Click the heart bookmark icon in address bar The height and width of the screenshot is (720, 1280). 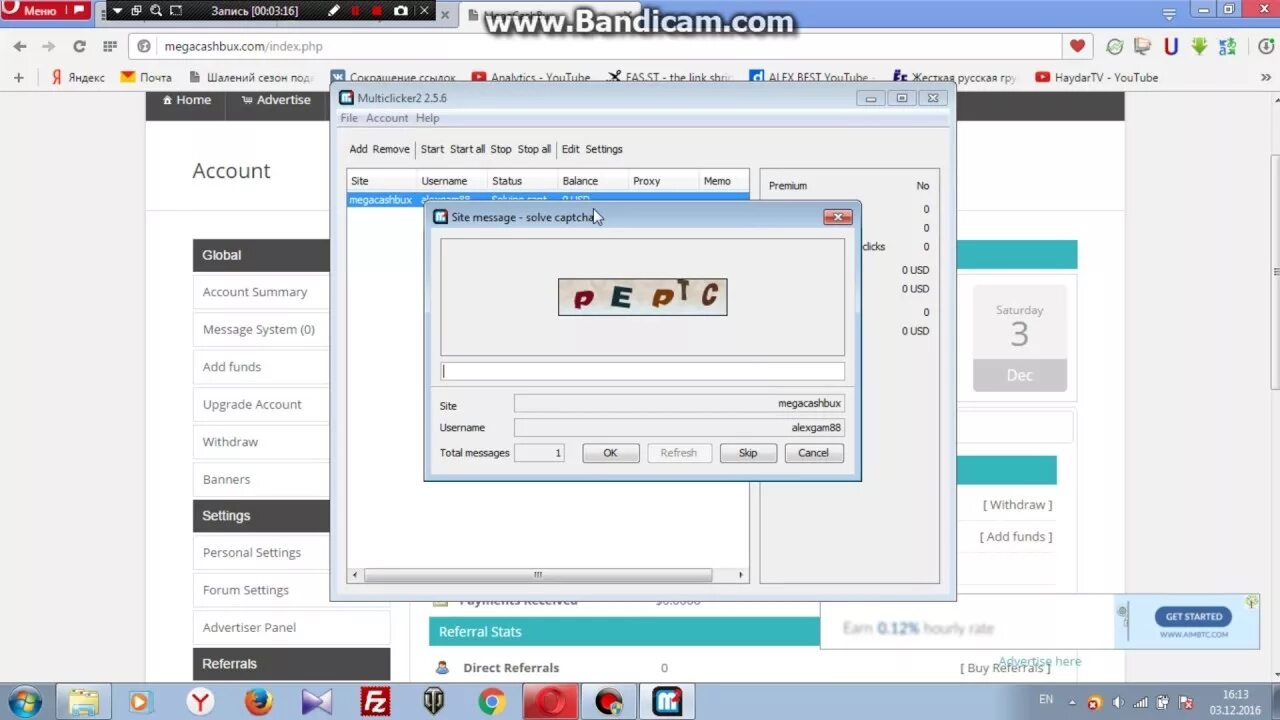pos(1077,46)
